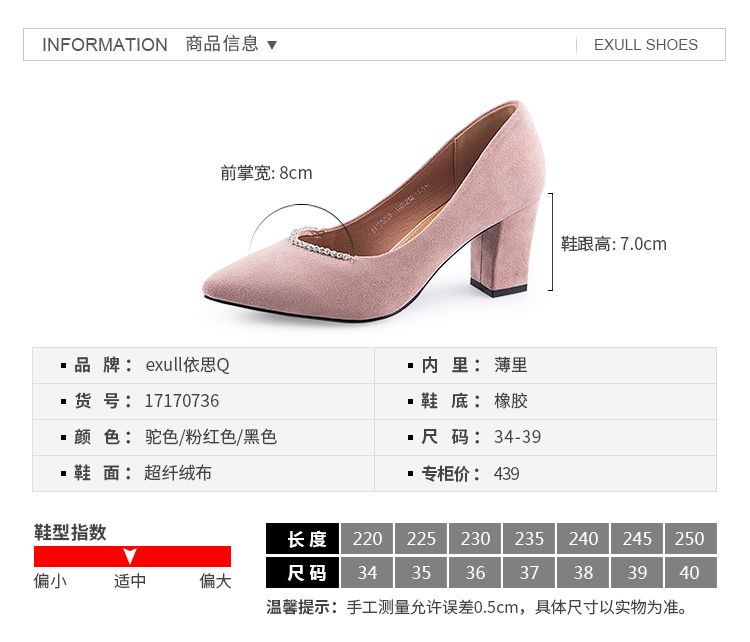This screenshot has height=642, width=750.
Task: Click the INFORMATION header text
Action: (x=105, y=45)
